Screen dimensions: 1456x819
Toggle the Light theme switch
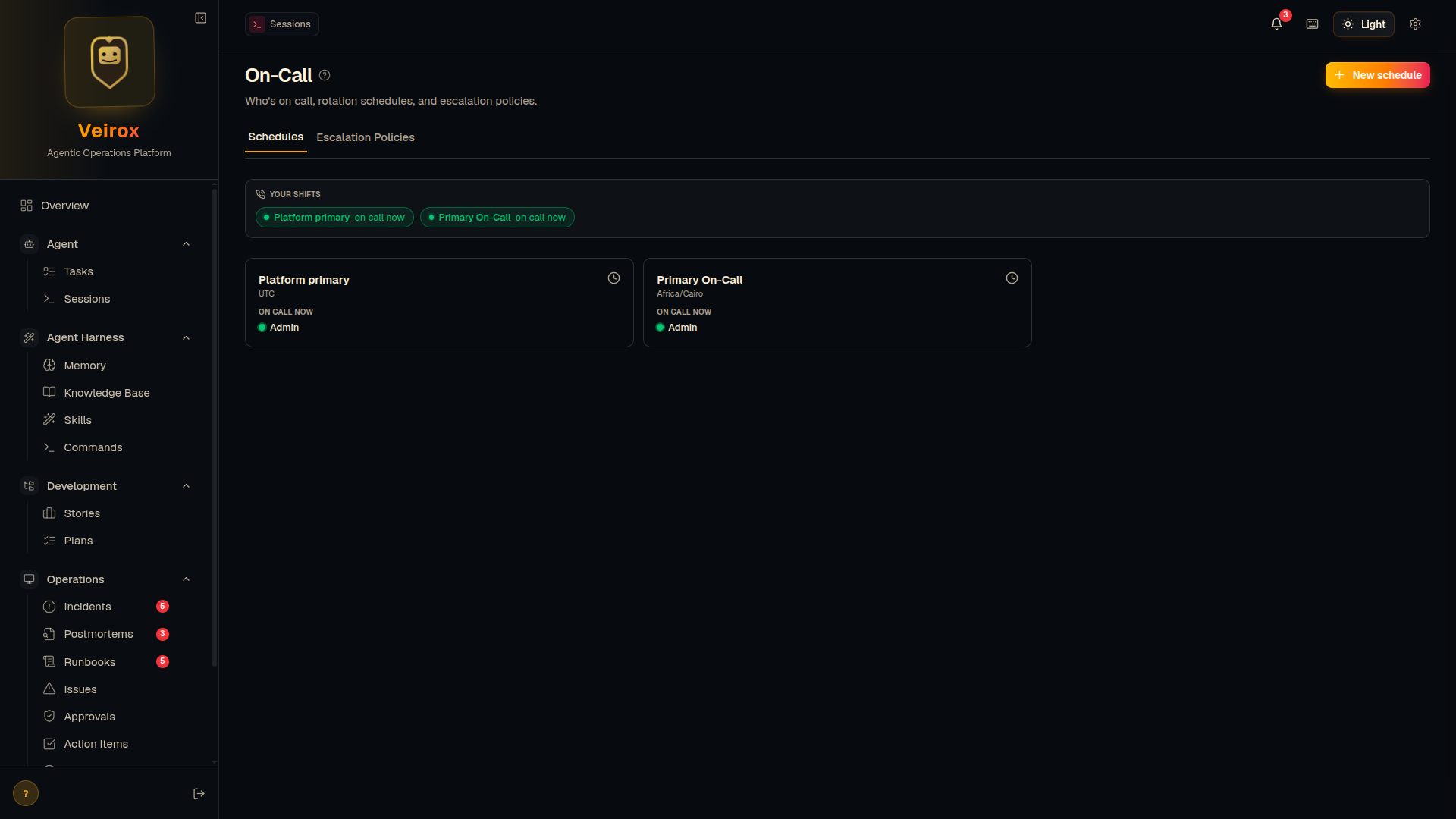[x=1363, y=24]
